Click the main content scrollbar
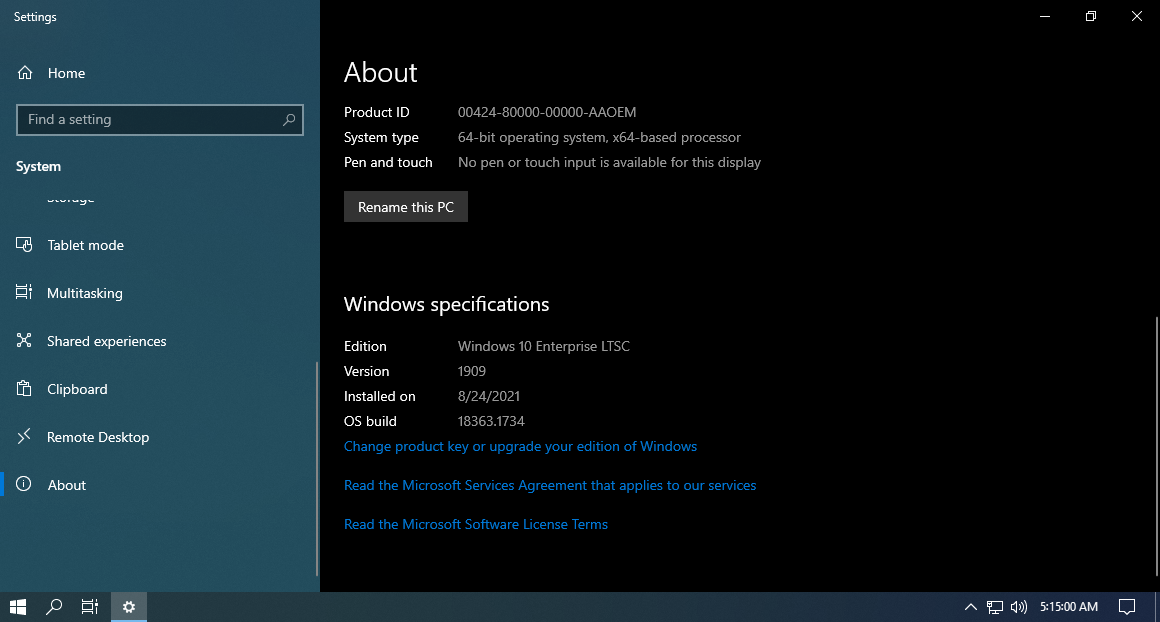The height and width of the screenshot is (622, 1160). (x=1157, y=446)
